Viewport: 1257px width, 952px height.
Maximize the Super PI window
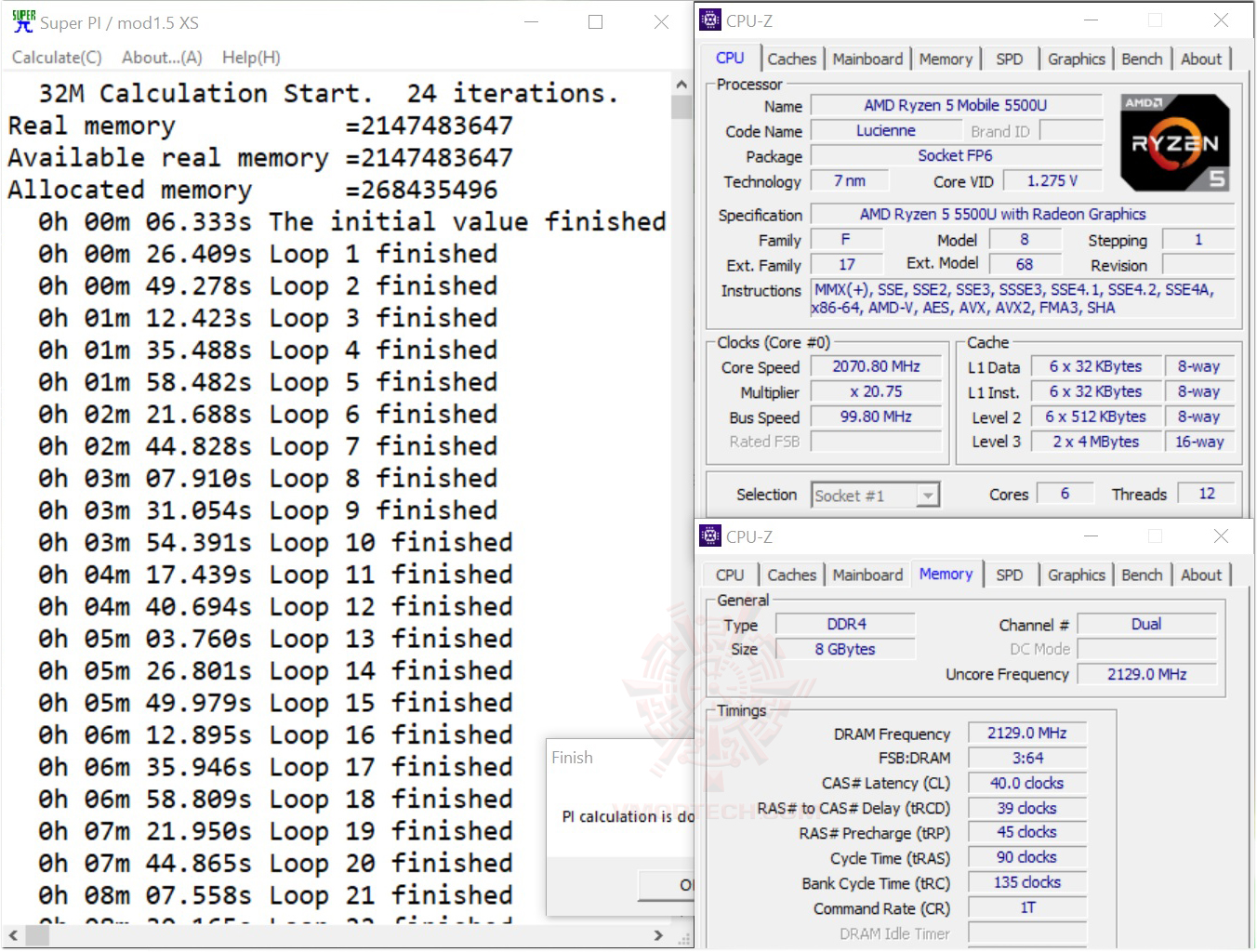tap(596, 21)
